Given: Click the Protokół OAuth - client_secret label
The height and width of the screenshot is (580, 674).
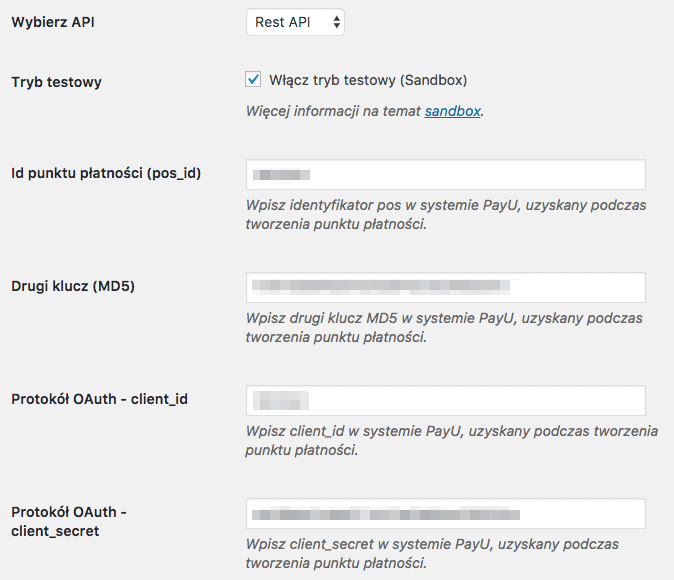Looking at the screenshot, I should (x=69, y=522).
